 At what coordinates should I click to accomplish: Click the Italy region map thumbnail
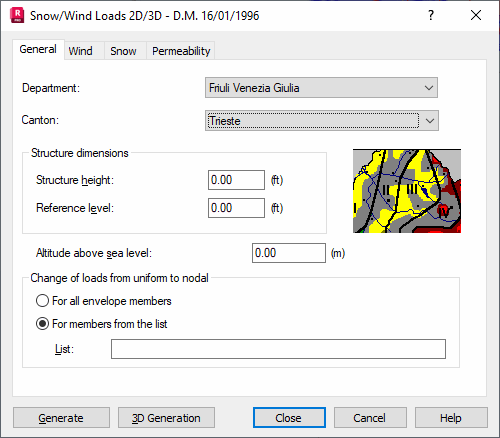click(x=407, y=191)
